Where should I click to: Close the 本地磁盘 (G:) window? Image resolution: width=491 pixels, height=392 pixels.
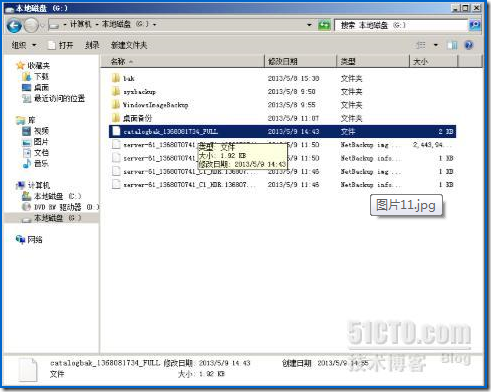[476, 8]
